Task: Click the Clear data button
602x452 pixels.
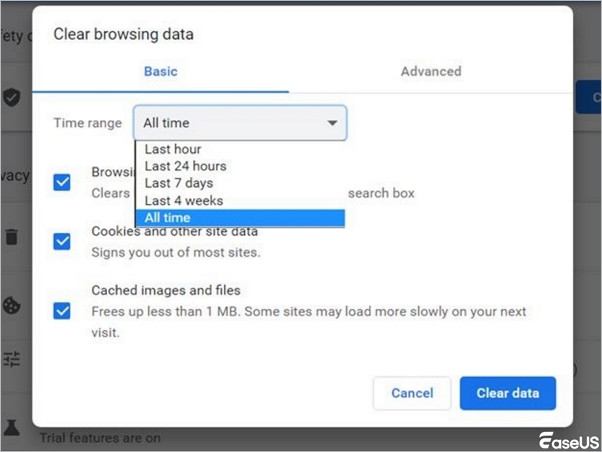Action: (507, 393)
